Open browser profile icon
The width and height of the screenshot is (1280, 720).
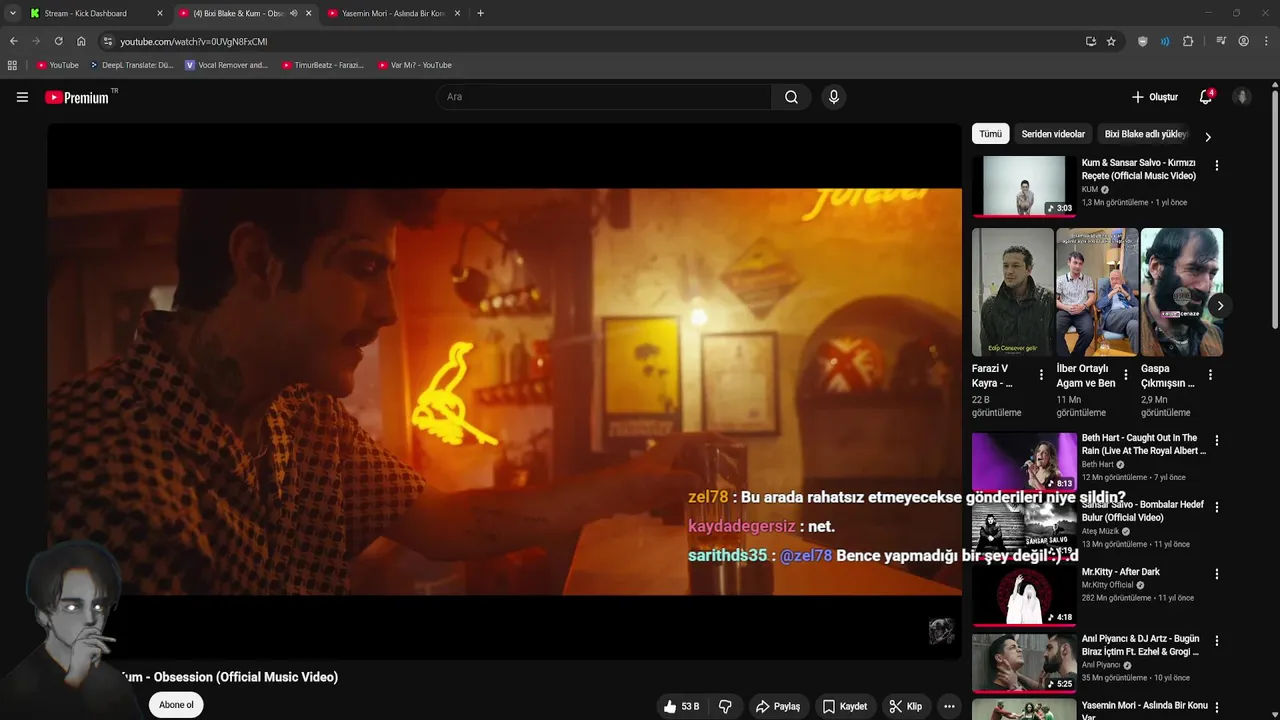click(1244, 41)
